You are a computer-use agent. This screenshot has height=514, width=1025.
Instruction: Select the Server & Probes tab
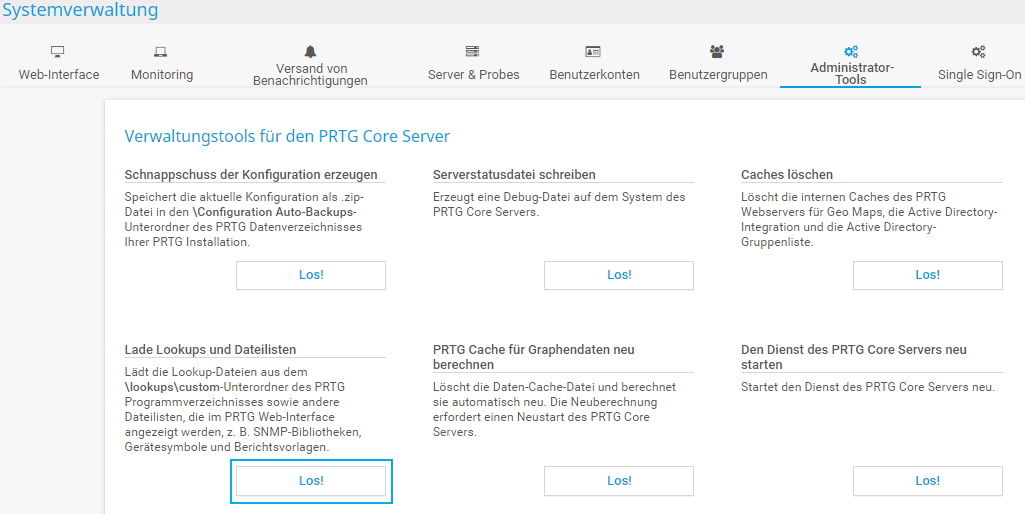click(x=473, y=75)
